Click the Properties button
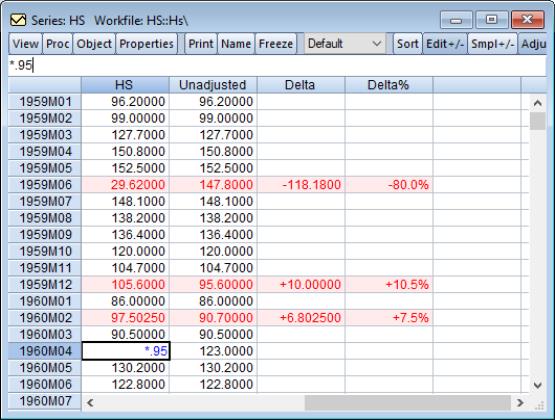555x420 pixels. 146,44
